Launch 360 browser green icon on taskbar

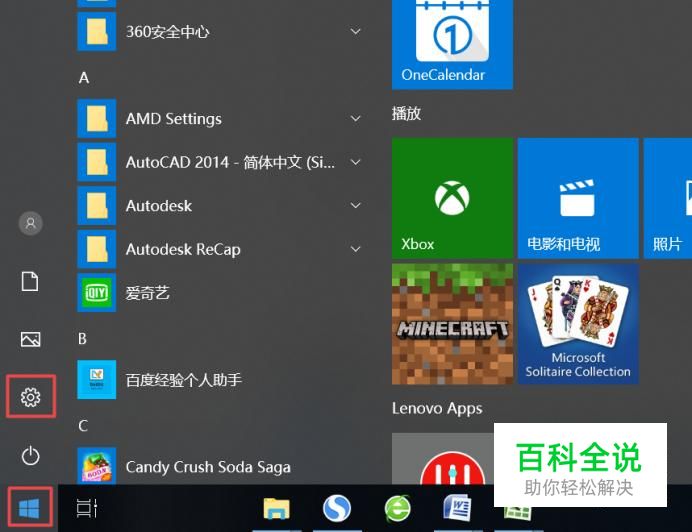pos(397,509)
